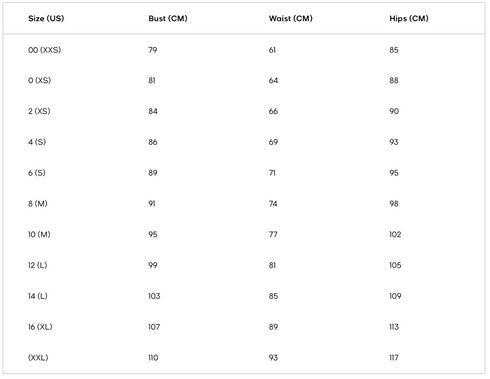This screenshot has width=490, height=379.
Task: Click bust value 79 in XXS row
Action: point(153,50)
